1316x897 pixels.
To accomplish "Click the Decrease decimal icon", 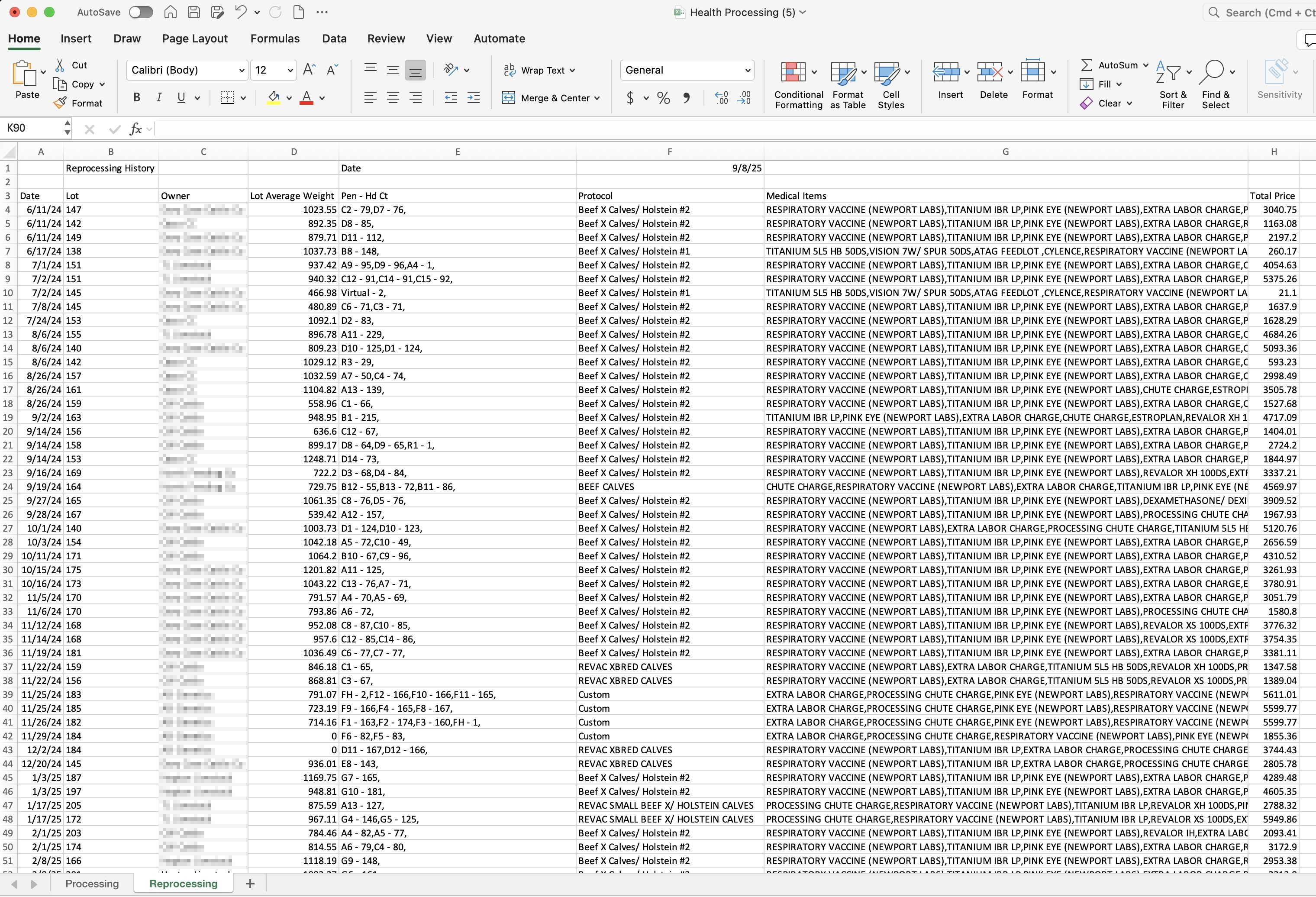I will [x=744, y=98].
